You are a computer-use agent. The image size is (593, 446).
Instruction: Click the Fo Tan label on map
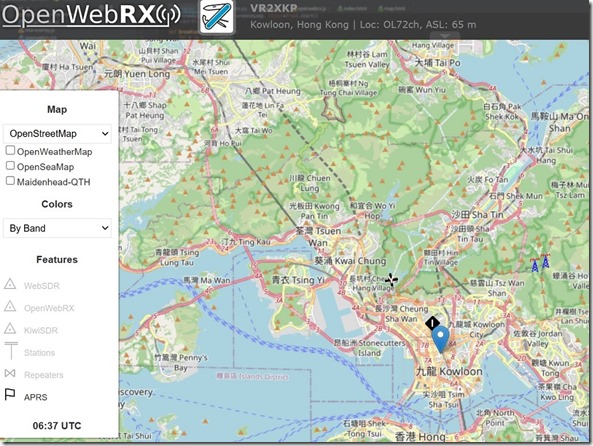(487, 180)
